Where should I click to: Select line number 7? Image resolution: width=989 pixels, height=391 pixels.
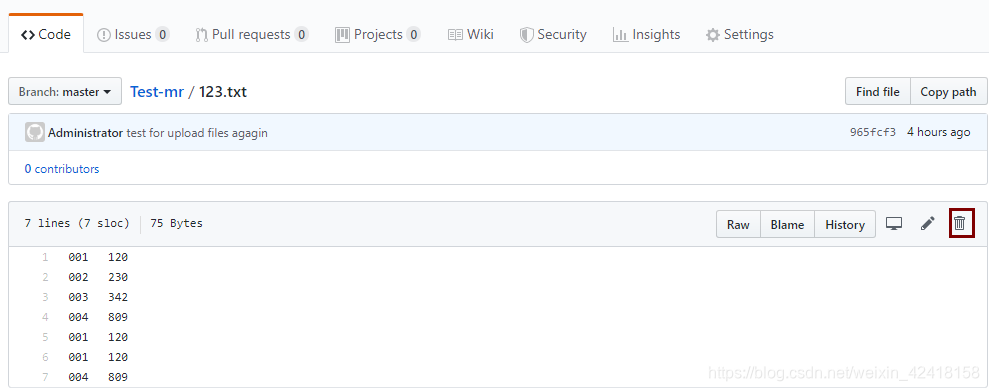(45, 377)
